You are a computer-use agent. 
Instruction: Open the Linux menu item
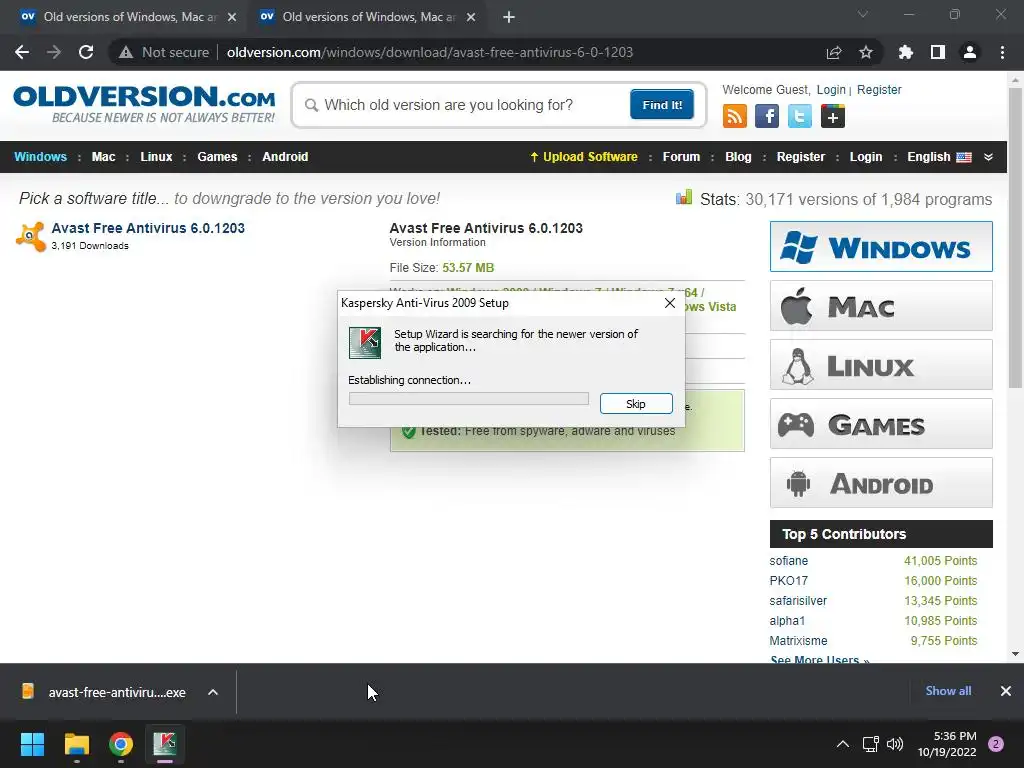pyautogui.click(x=156, y=157)
